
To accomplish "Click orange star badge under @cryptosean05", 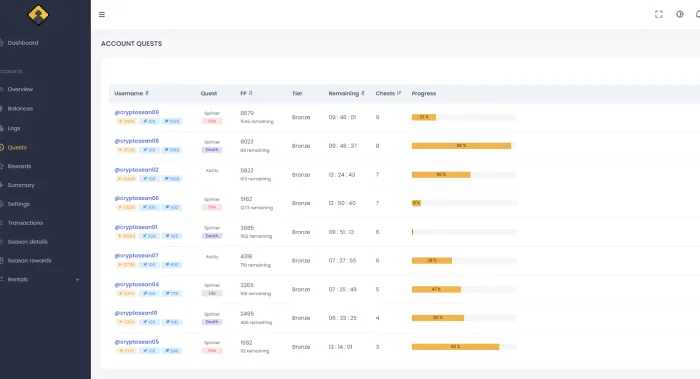I will pyautogui.click(x=126, y=351).
